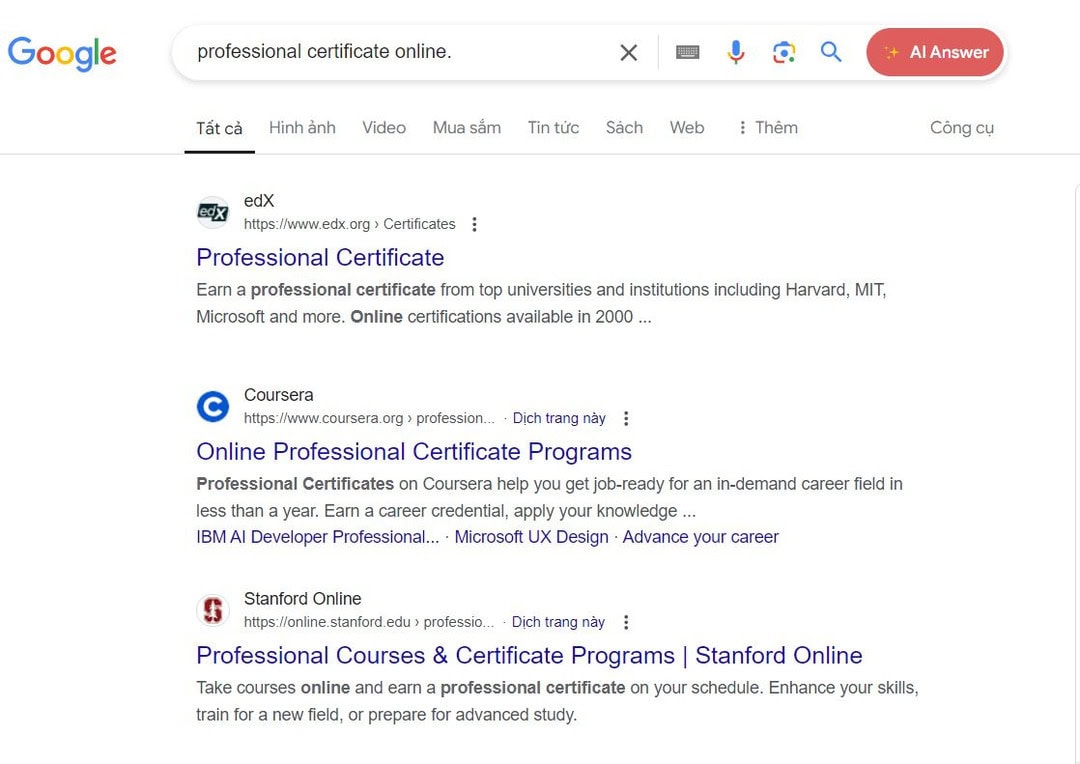Open Công cụ tools

962,128
